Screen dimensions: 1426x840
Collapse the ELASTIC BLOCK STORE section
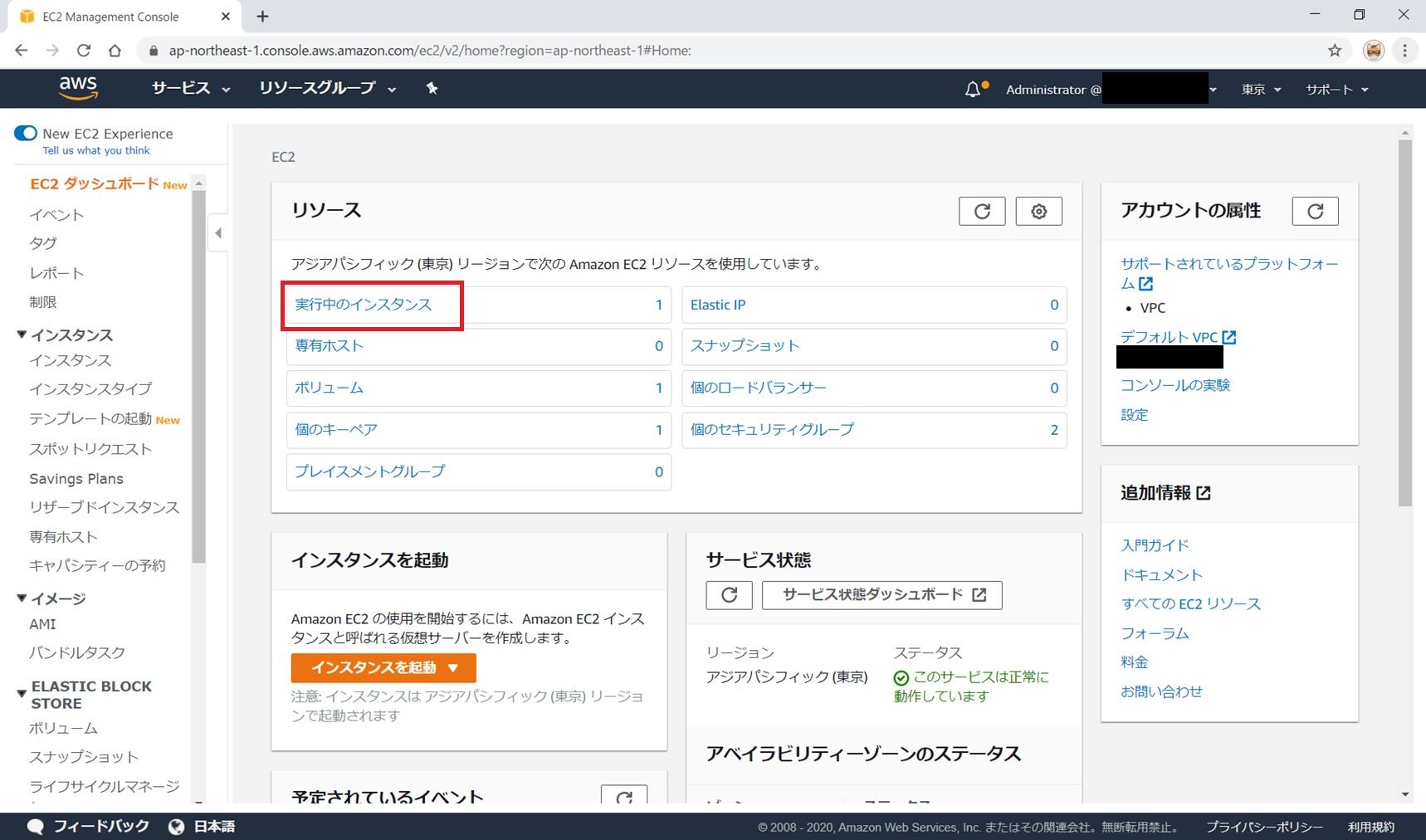pos(22,694)
